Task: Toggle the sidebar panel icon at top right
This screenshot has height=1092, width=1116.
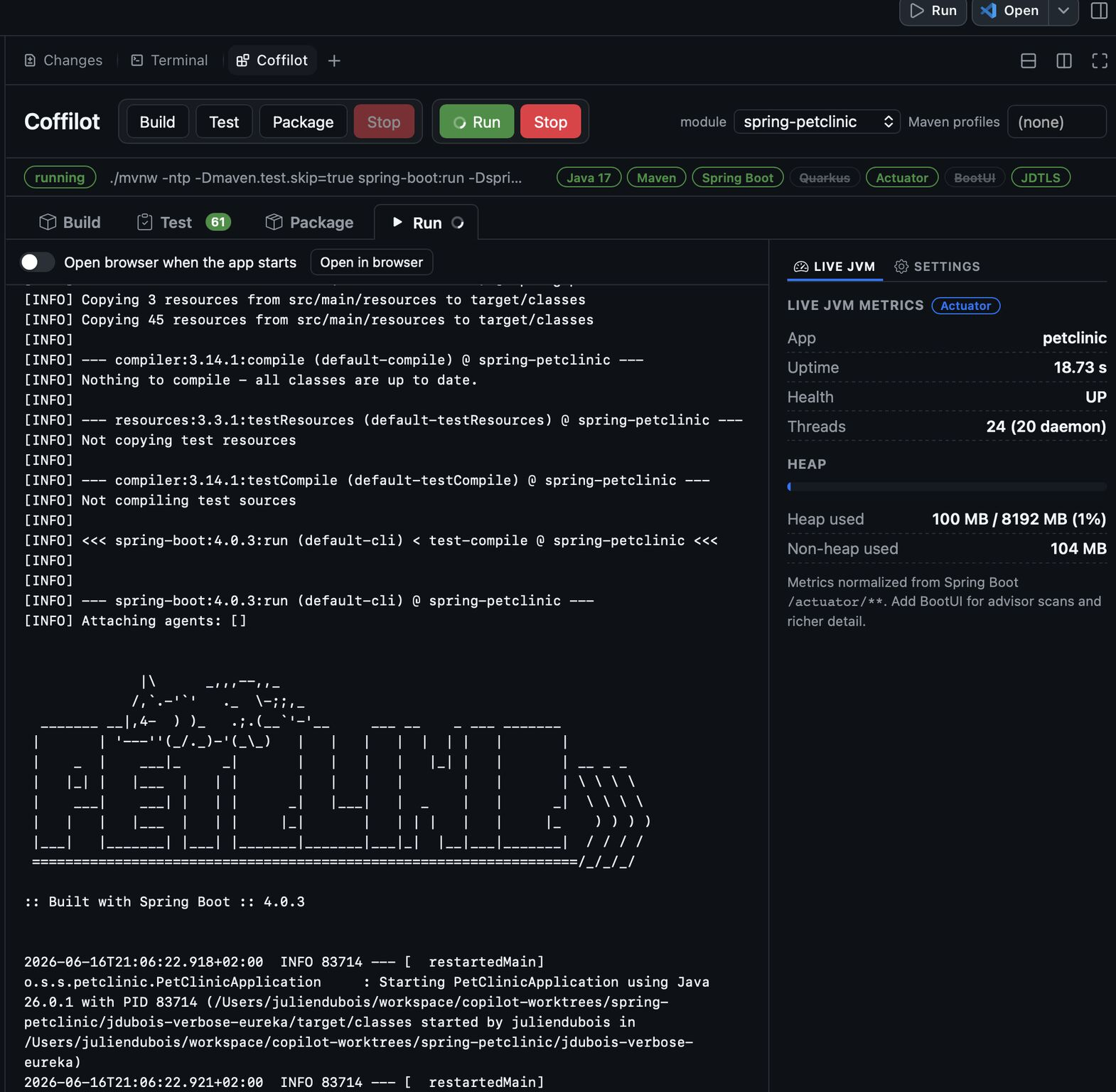Action: pos(1099,11)
